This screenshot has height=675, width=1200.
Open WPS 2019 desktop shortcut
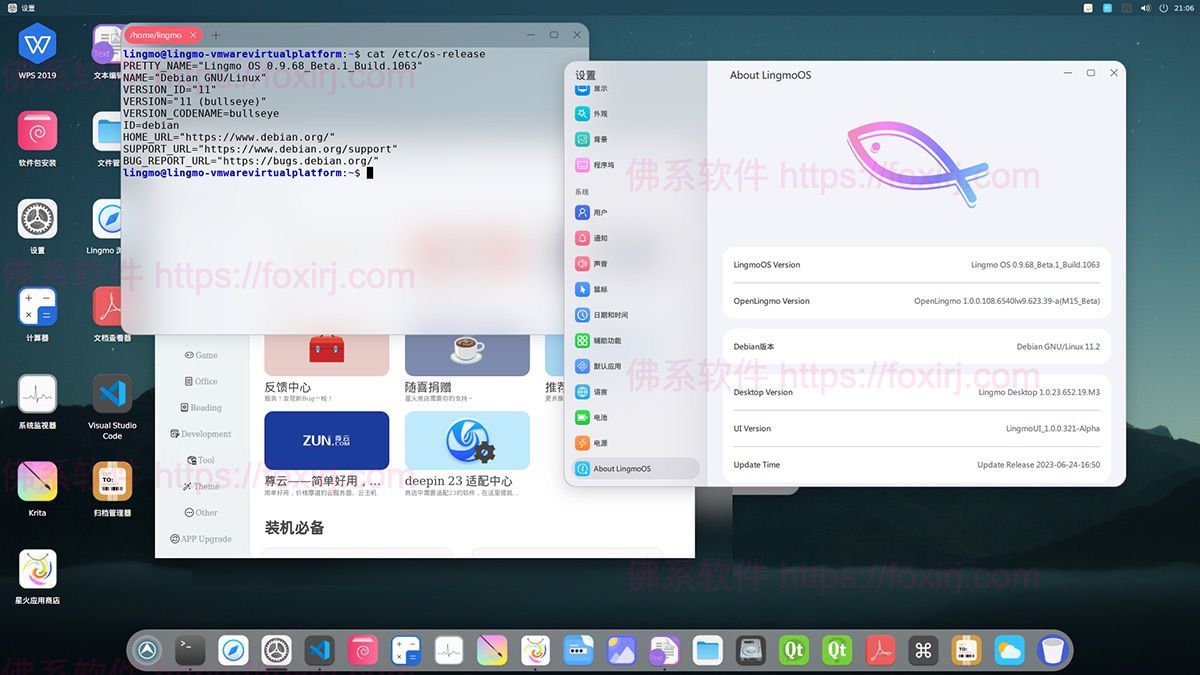pos(37,44)
